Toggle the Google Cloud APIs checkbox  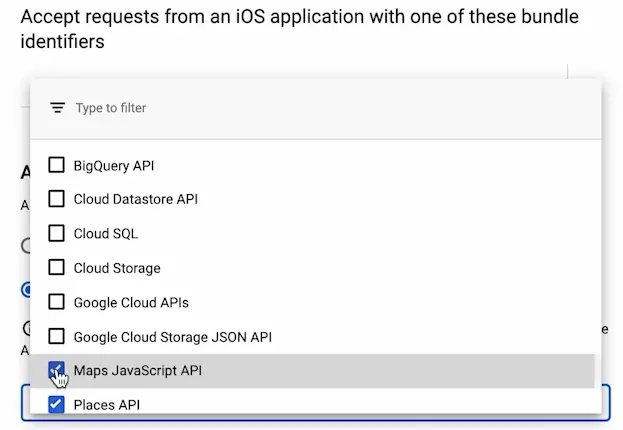(x=56, y=302)
